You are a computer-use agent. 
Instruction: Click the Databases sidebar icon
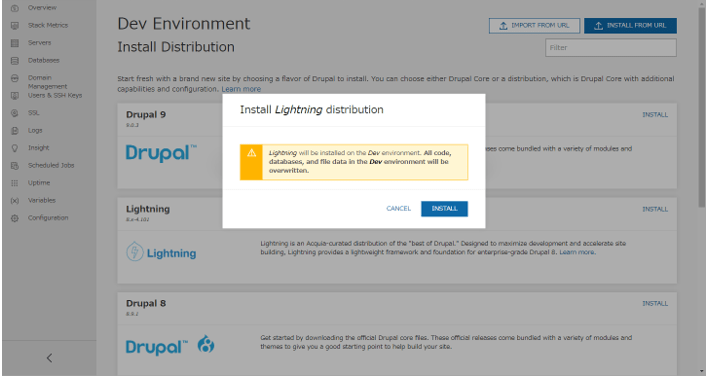point(15,61)
